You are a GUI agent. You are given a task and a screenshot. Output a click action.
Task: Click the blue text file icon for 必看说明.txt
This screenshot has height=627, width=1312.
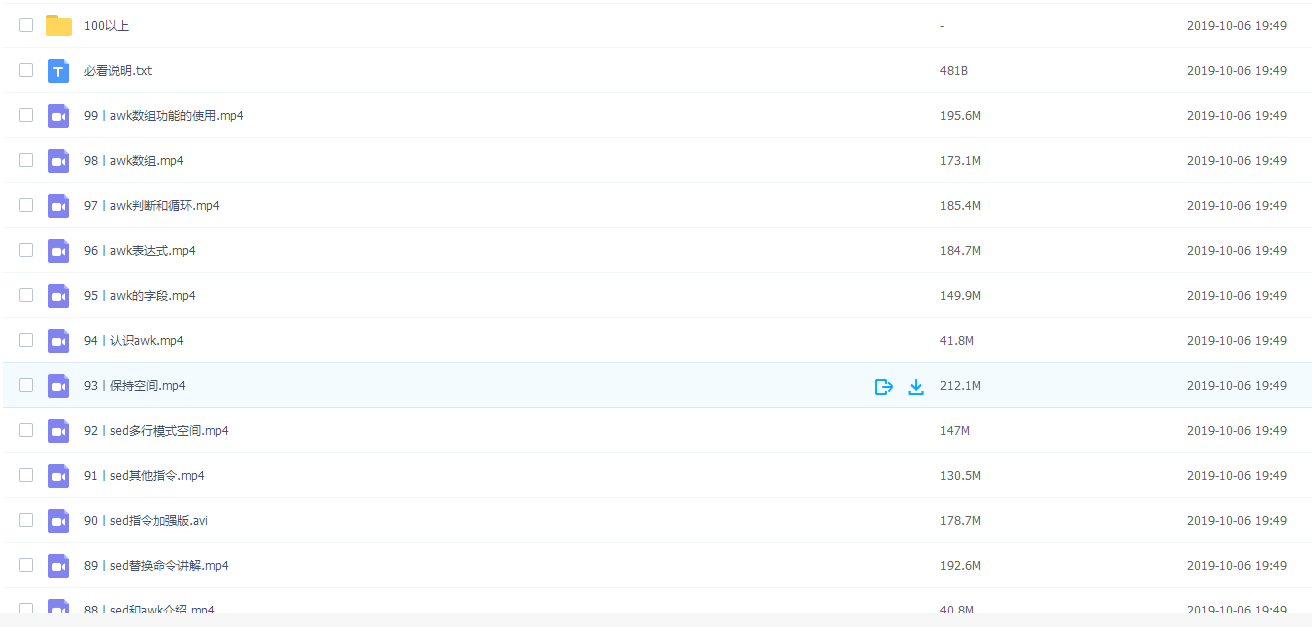[59, 71]
